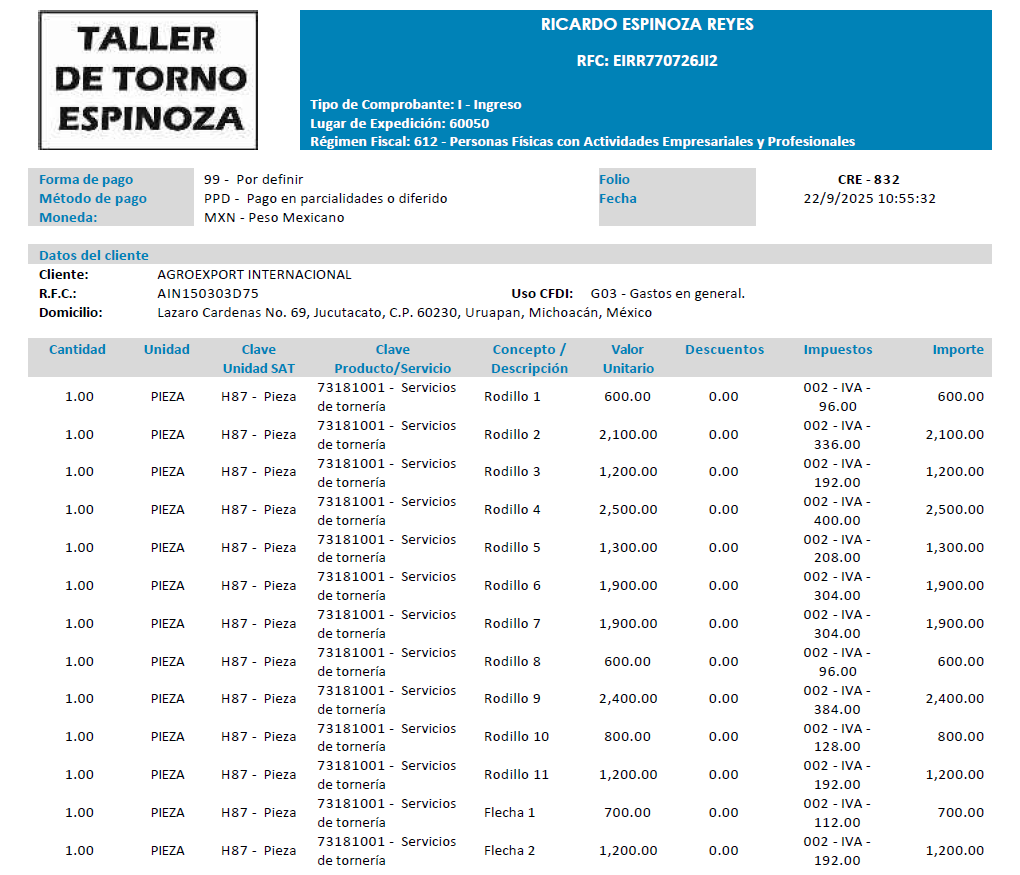Select the Flecha 1 description cell
Screen dimensions: 1020x875
click(509, 812)
